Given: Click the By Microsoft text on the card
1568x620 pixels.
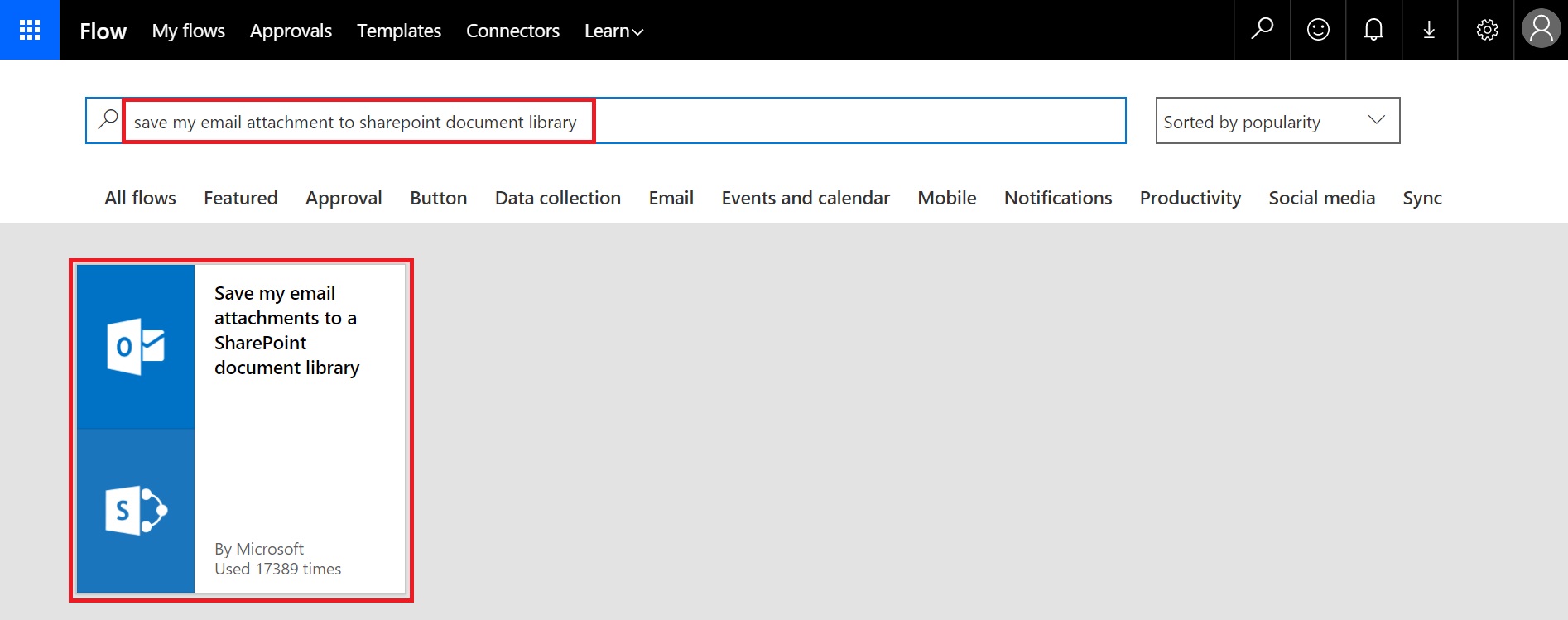Looking at the screenshot, I should click(259, 549).
